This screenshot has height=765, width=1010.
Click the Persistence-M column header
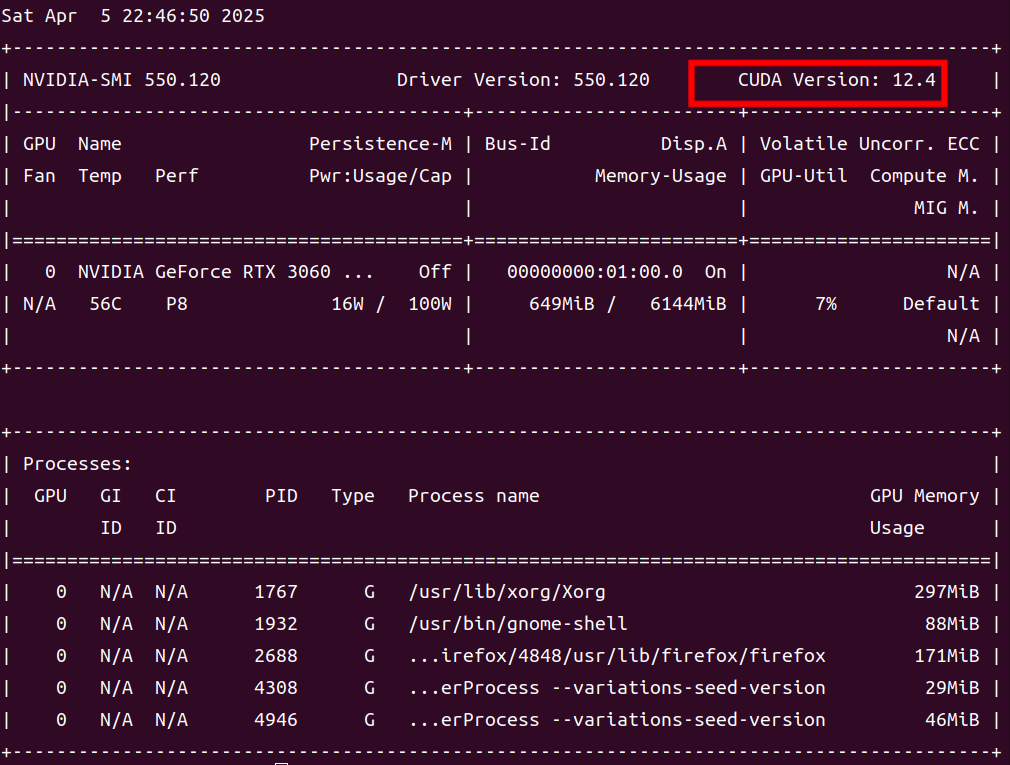click(380, 144)
